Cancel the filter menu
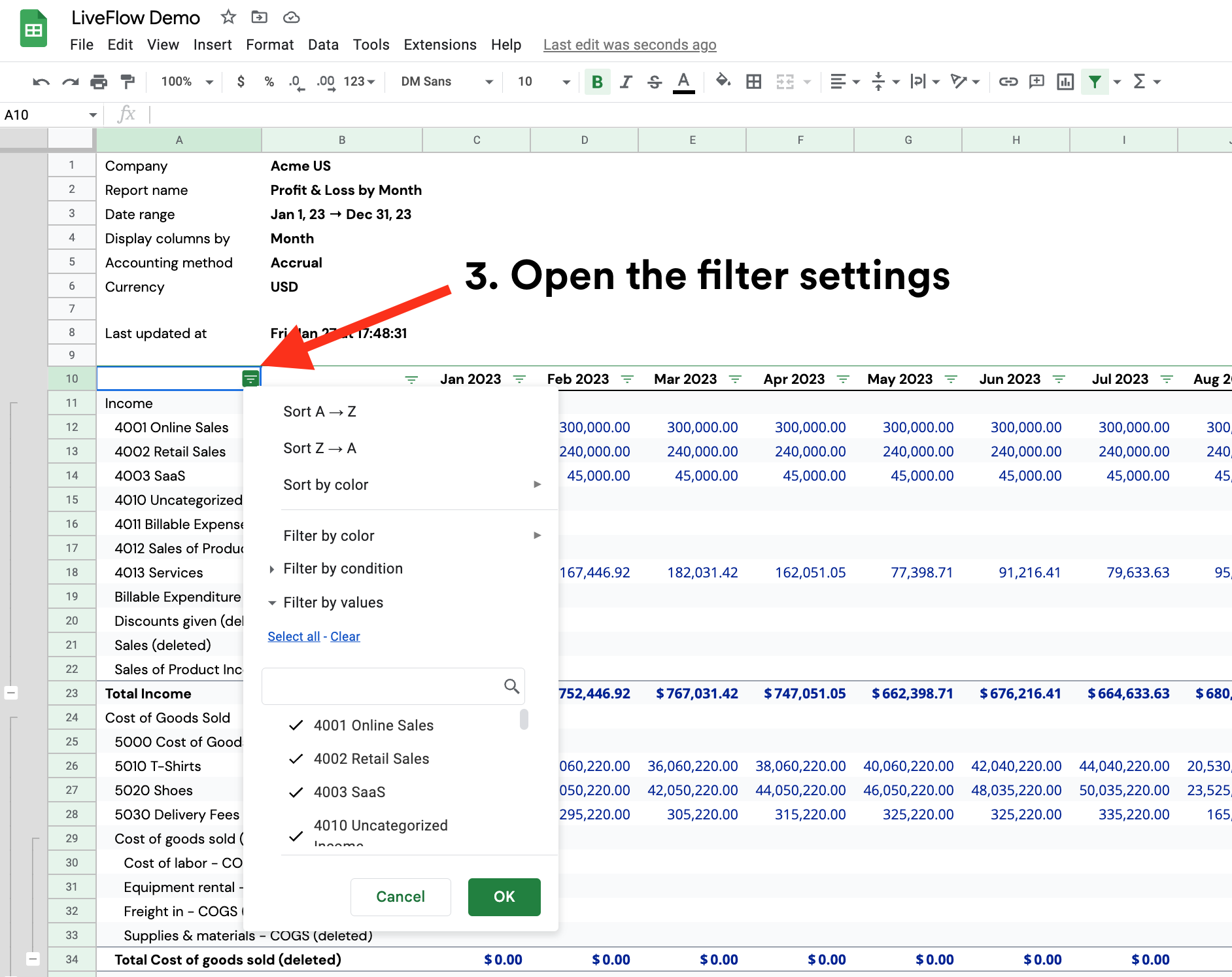The height and width of the screenshot is (977, 1232). 401,897
